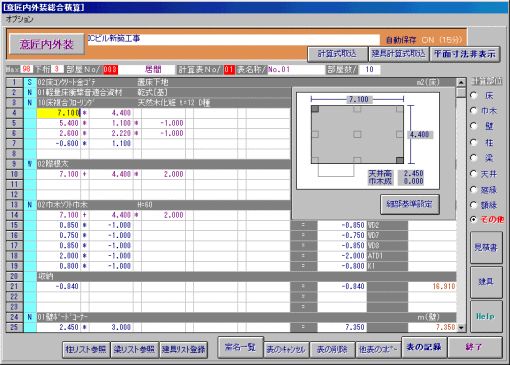The image size is (510, 365).
Task: Click the 2.000 cell in row 18
Action: point(59,256)
